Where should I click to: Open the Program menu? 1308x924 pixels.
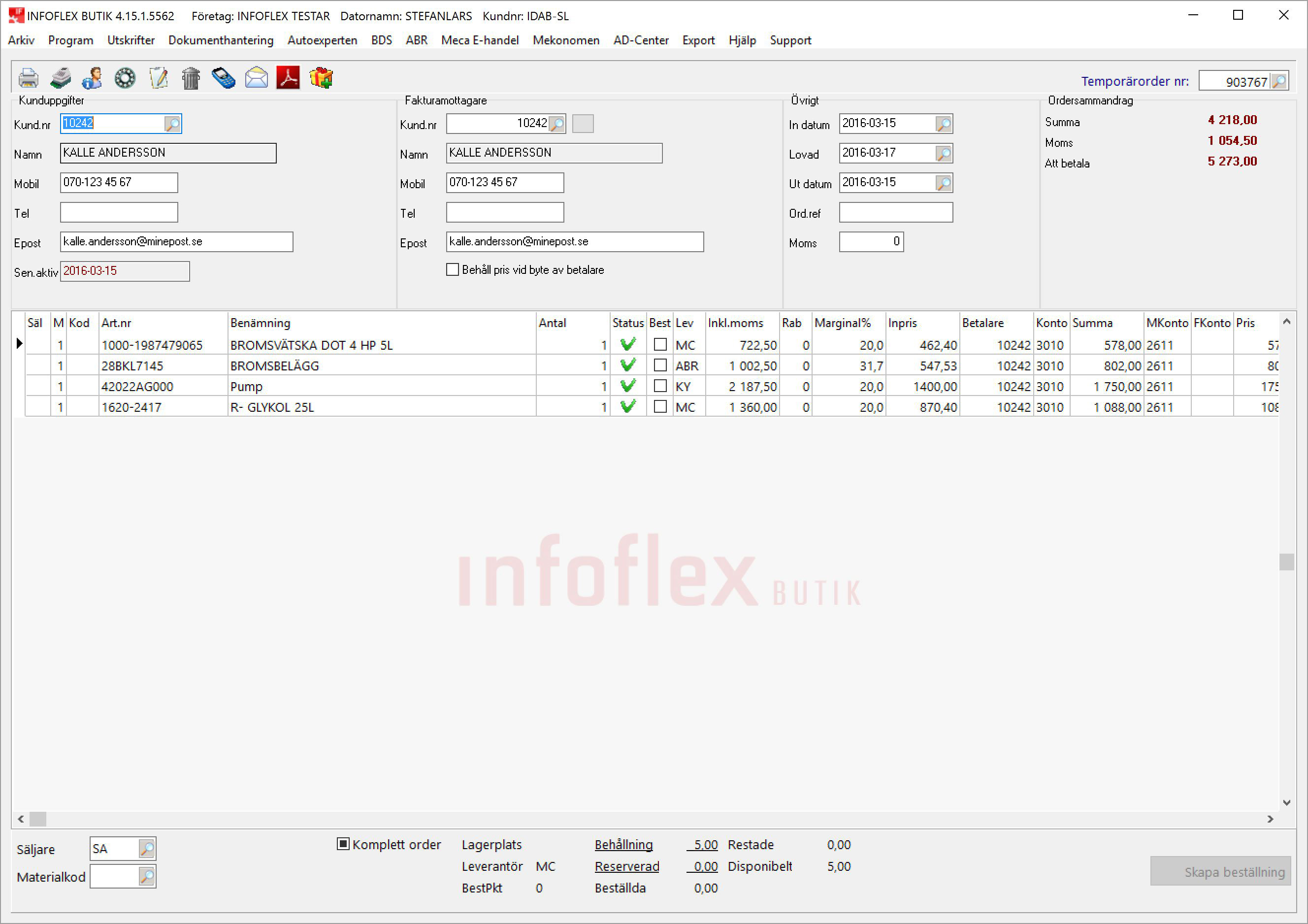point(70,40)
